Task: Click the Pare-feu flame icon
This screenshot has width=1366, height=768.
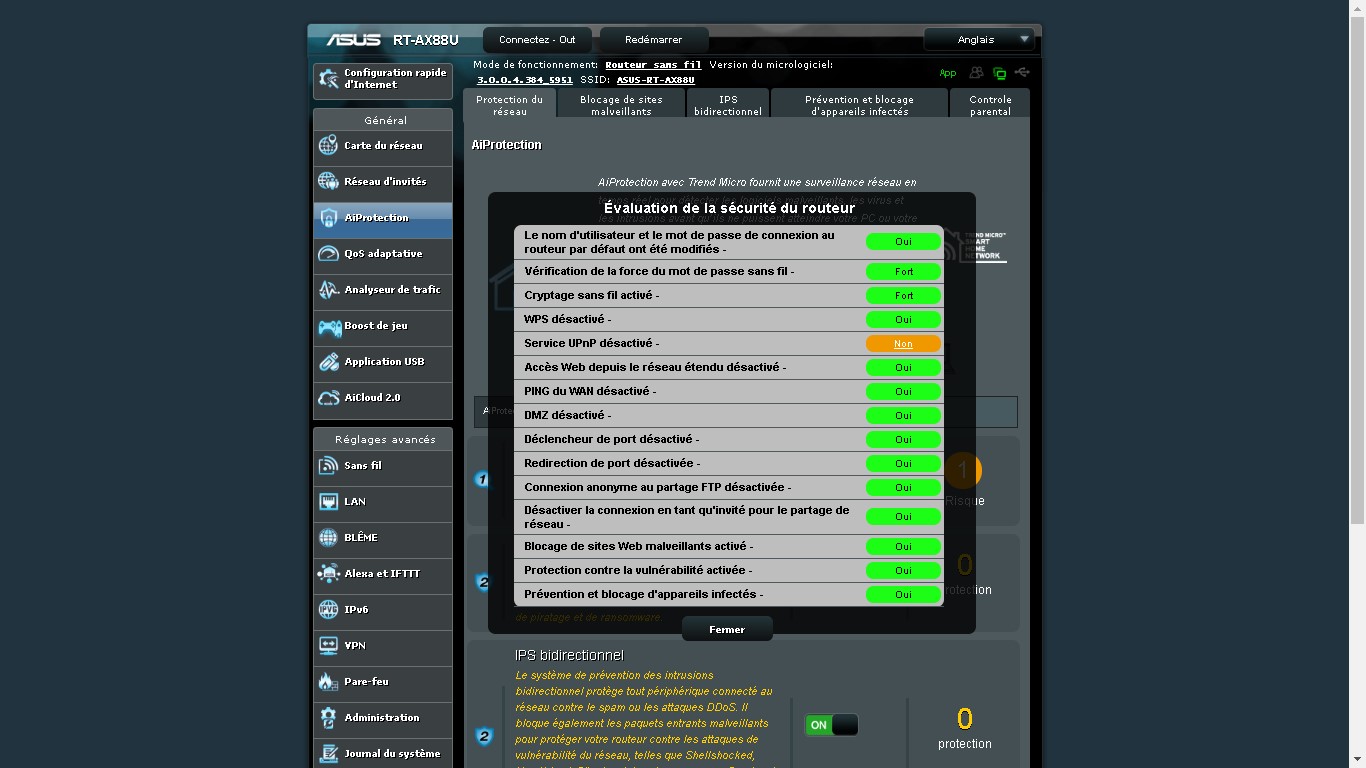Action: pyautogui.click(x=328, y=682)
